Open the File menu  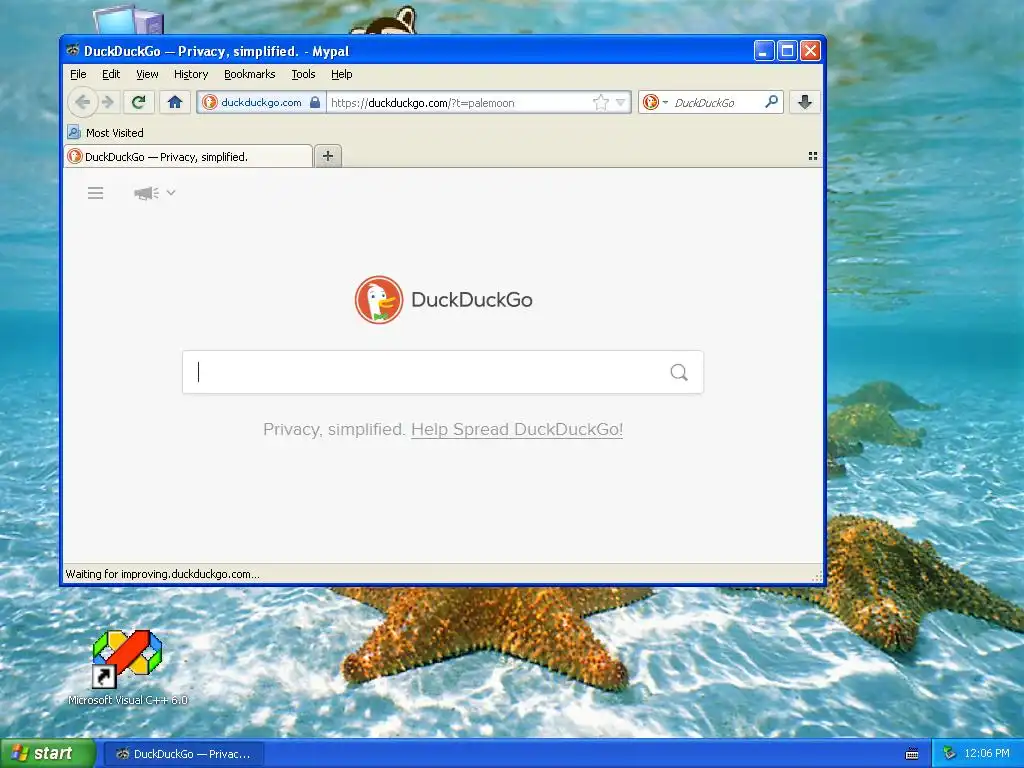(x=78, y=74)
